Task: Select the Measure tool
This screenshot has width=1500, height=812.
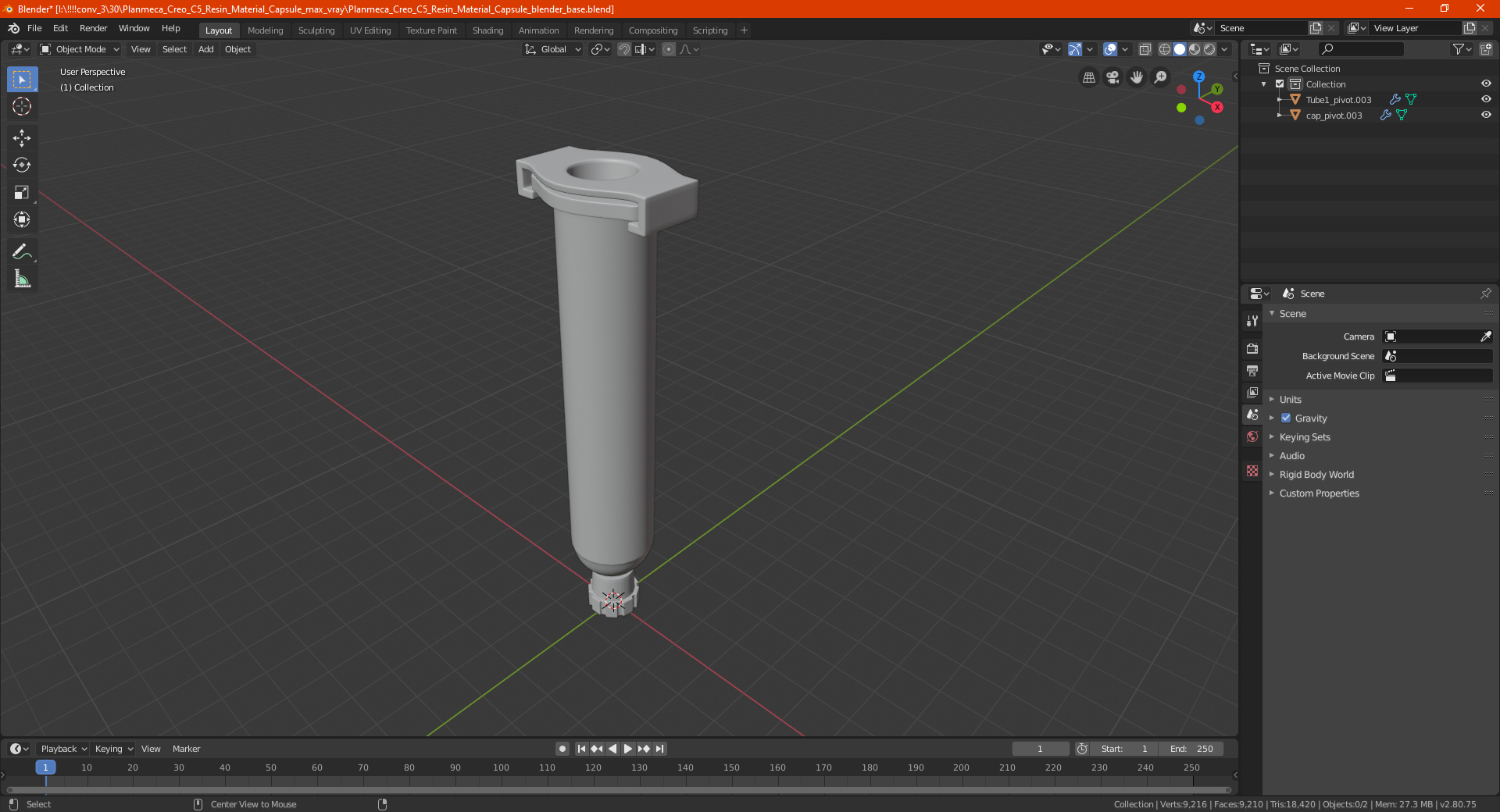Action: (22, 279)
